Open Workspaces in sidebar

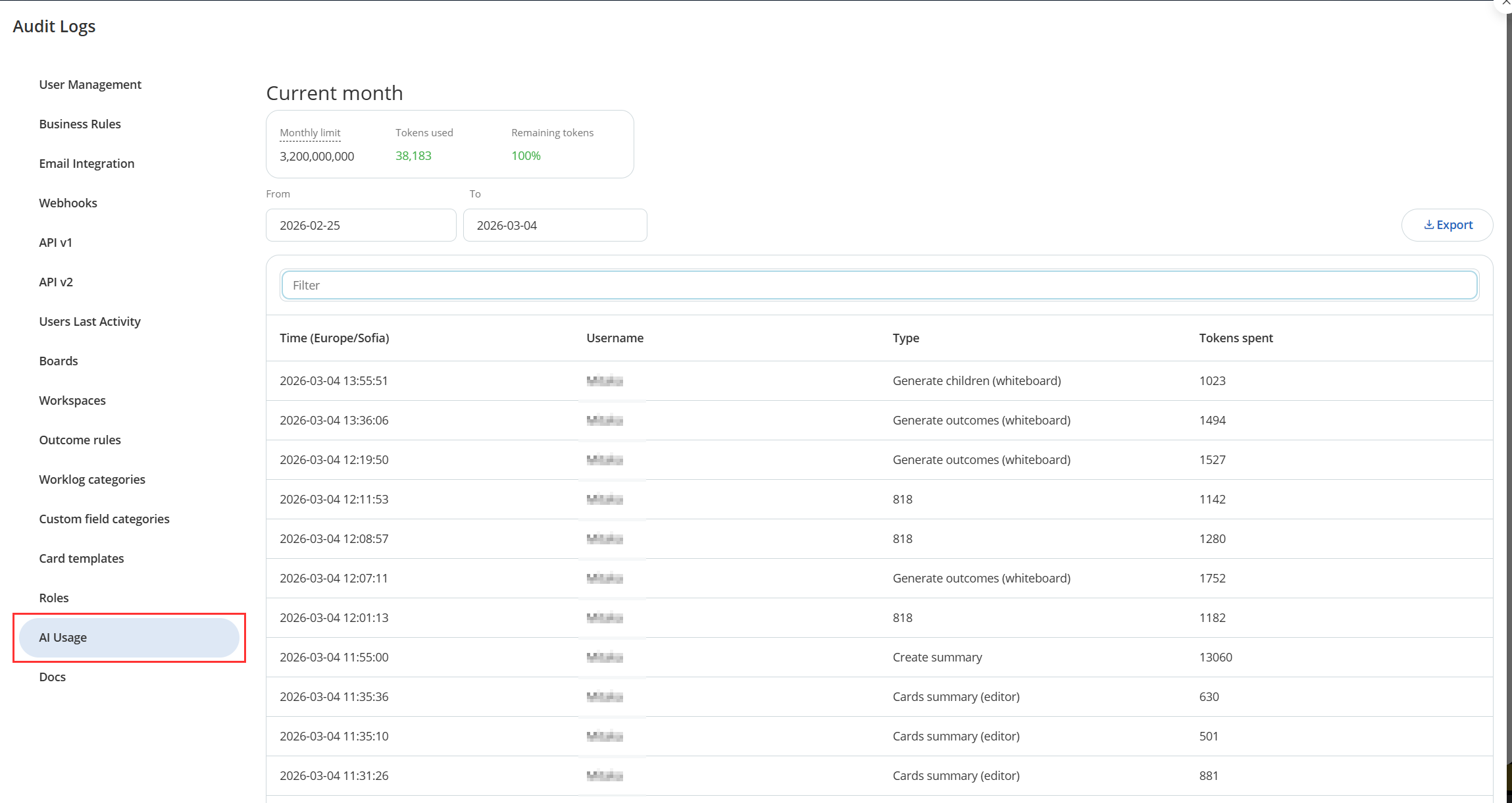[72, 400]
